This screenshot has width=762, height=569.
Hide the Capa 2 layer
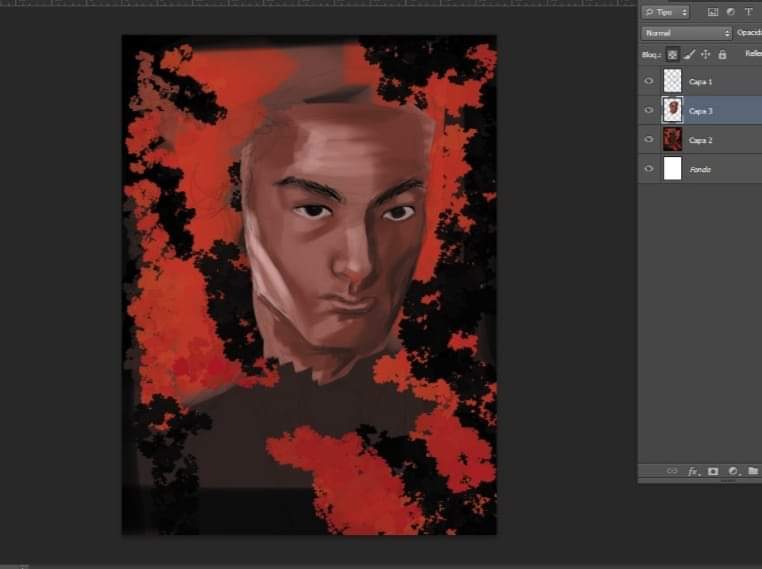click(649, 139)
